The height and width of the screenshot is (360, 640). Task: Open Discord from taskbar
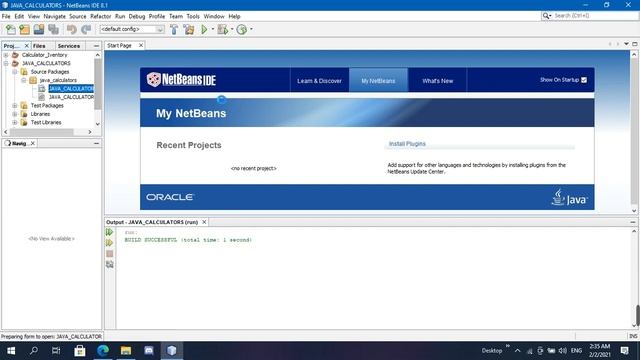(149, 351)
